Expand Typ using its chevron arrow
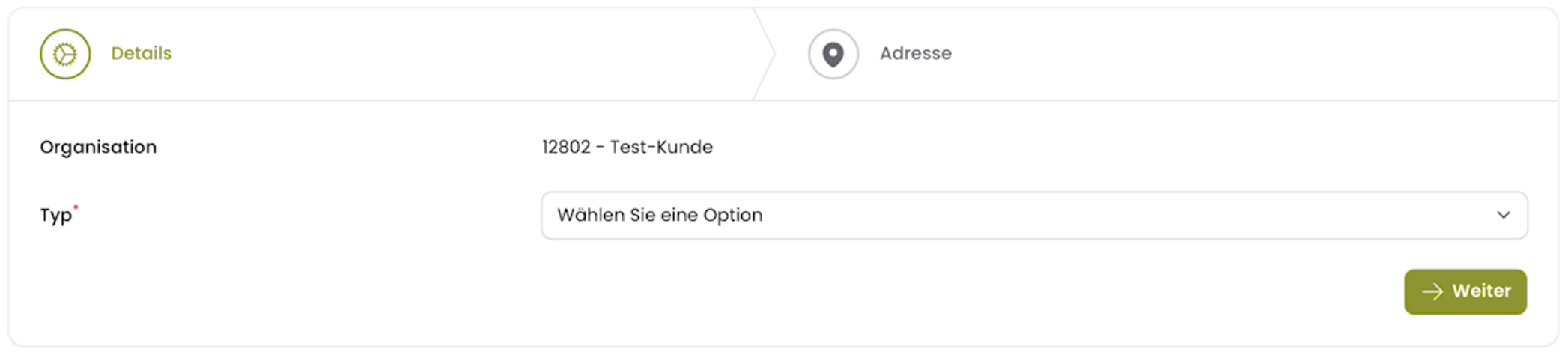 (1503, 216)
